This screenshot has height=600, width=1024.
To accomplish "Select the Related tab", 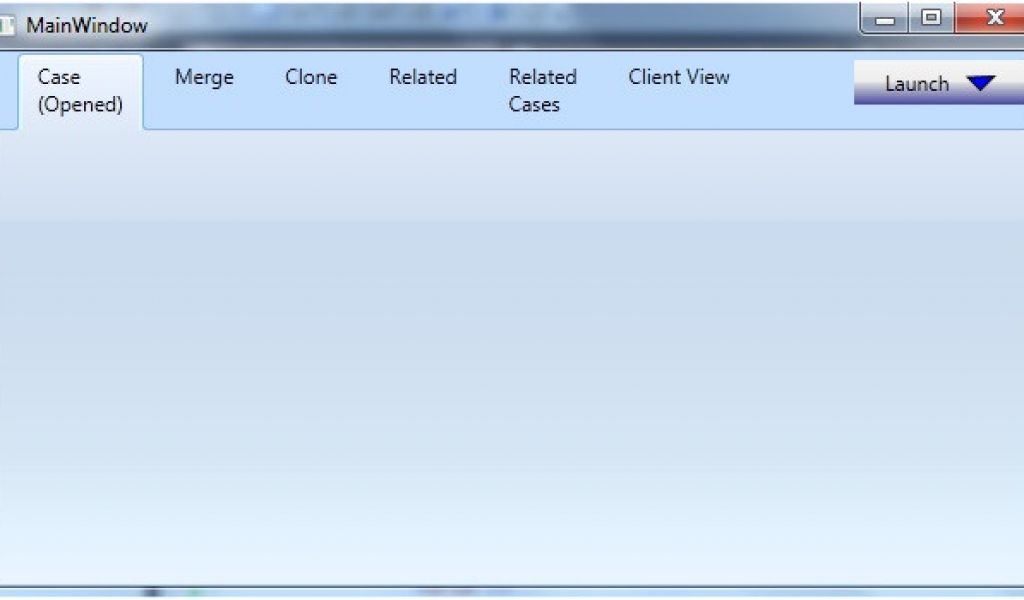I will (x=422, y=77).
